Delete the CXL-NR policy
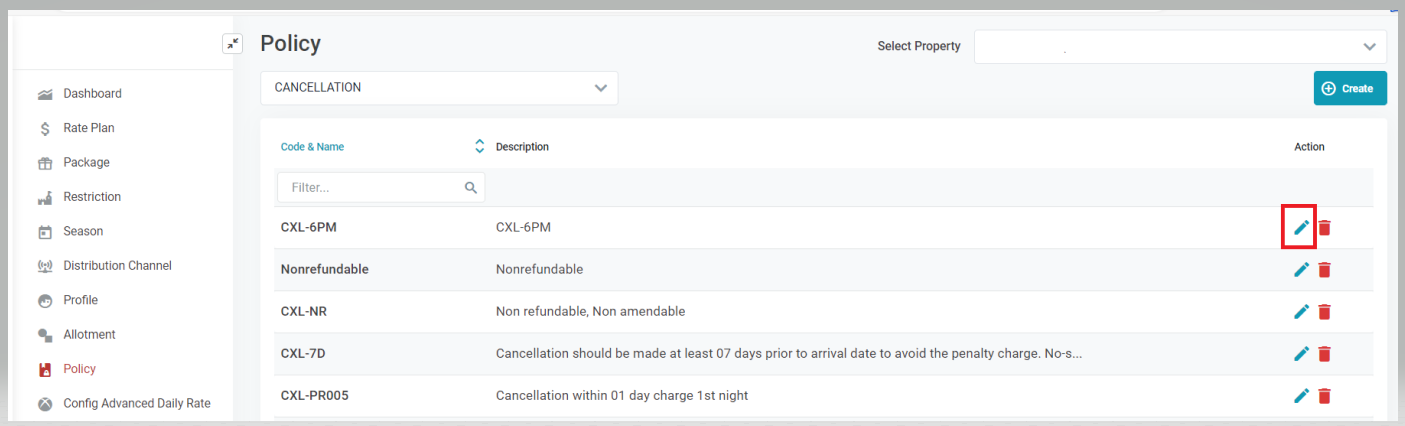1405x426 pixels. point(1324,311)
